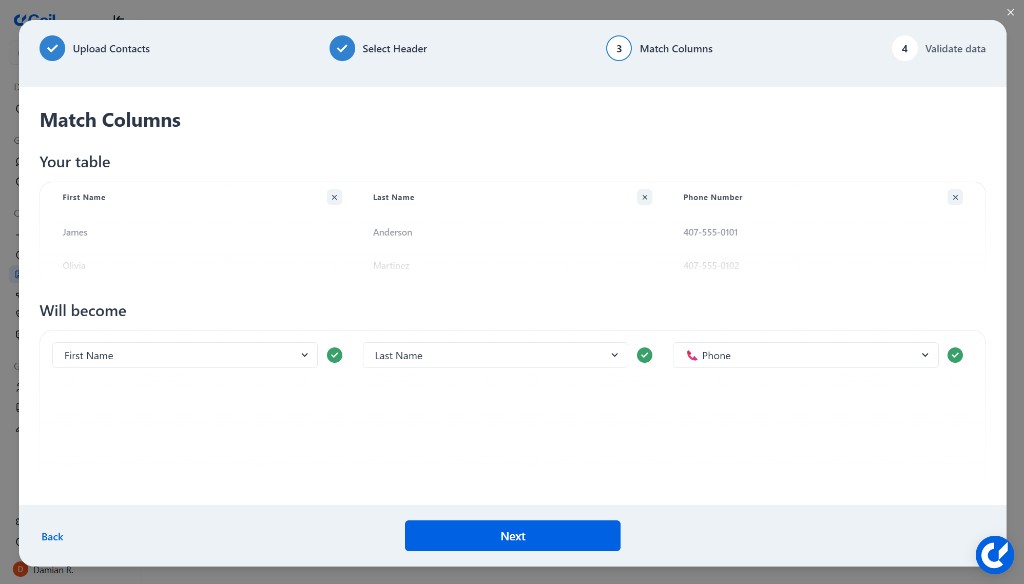Click the green check icon beside First Name mapping
Viewport: 1024px width, 584px height.
coord(335,355)
